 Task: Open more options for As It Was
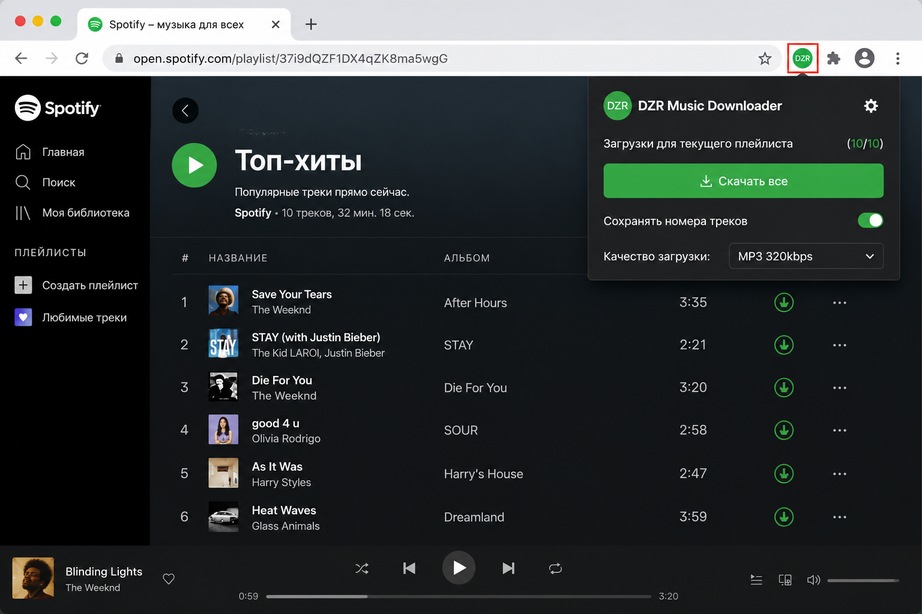tap(840, 473)
